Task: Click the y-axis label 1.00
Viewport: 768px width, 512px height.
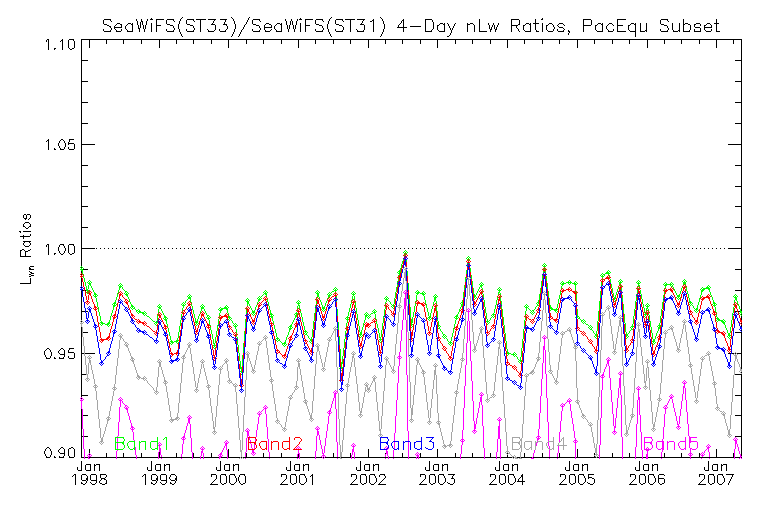Action: [60, 249]
